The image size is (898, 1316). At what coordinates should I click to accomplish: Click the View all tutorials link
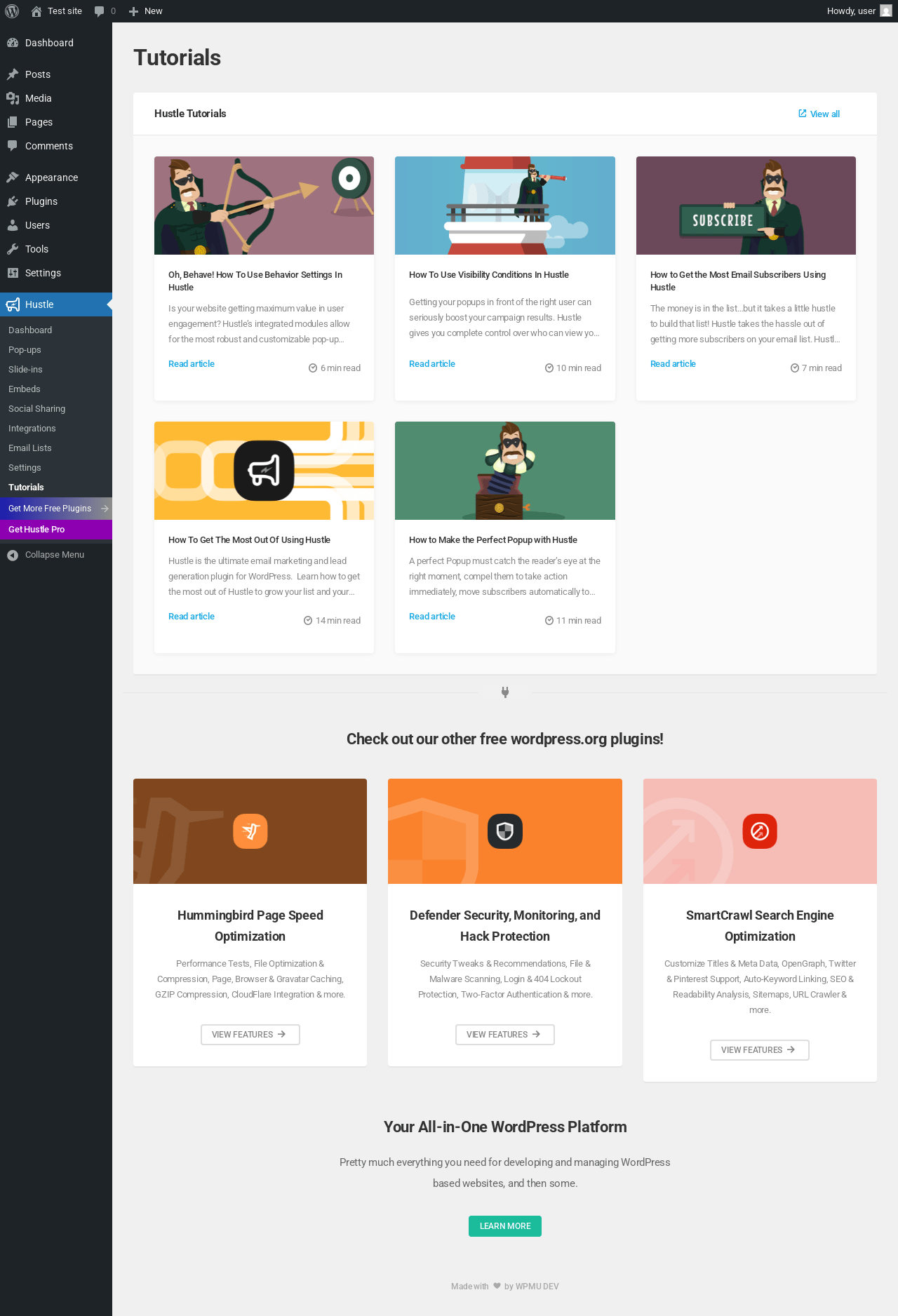click(x=819, y=114)
